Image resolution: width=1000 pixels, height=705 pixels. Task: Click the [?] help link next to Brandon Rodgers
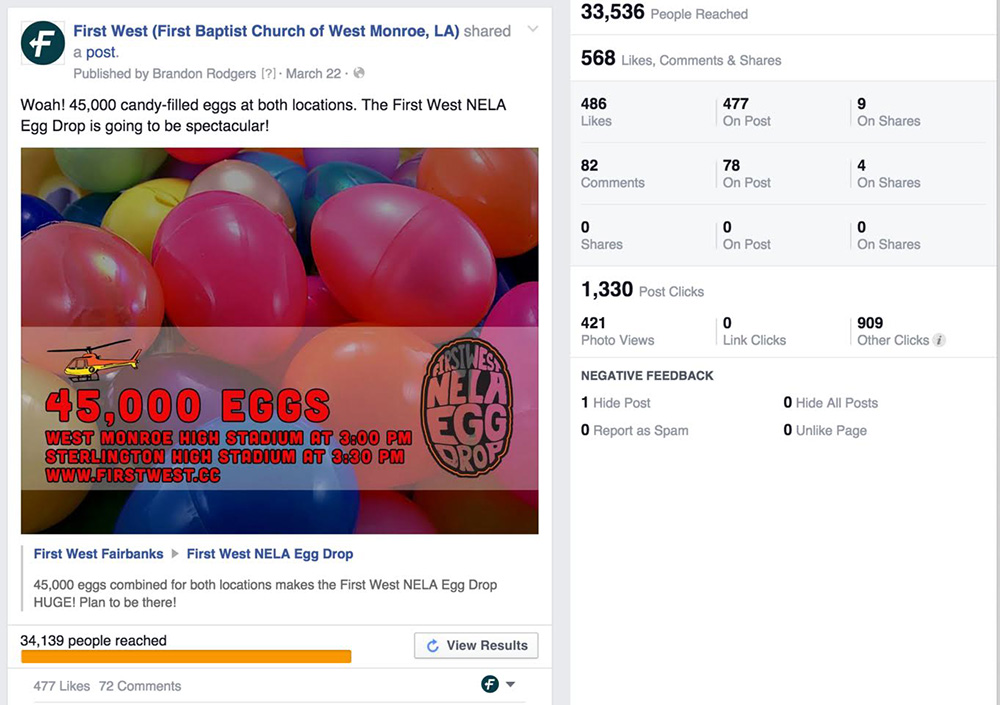click(268, 73)
